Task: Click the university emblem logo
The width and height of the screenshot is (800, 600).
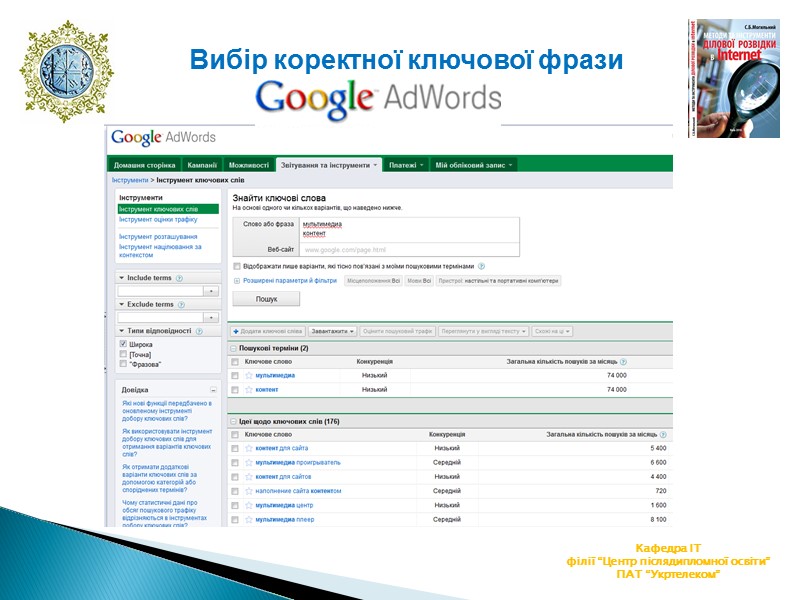Action: click(66, 71)
